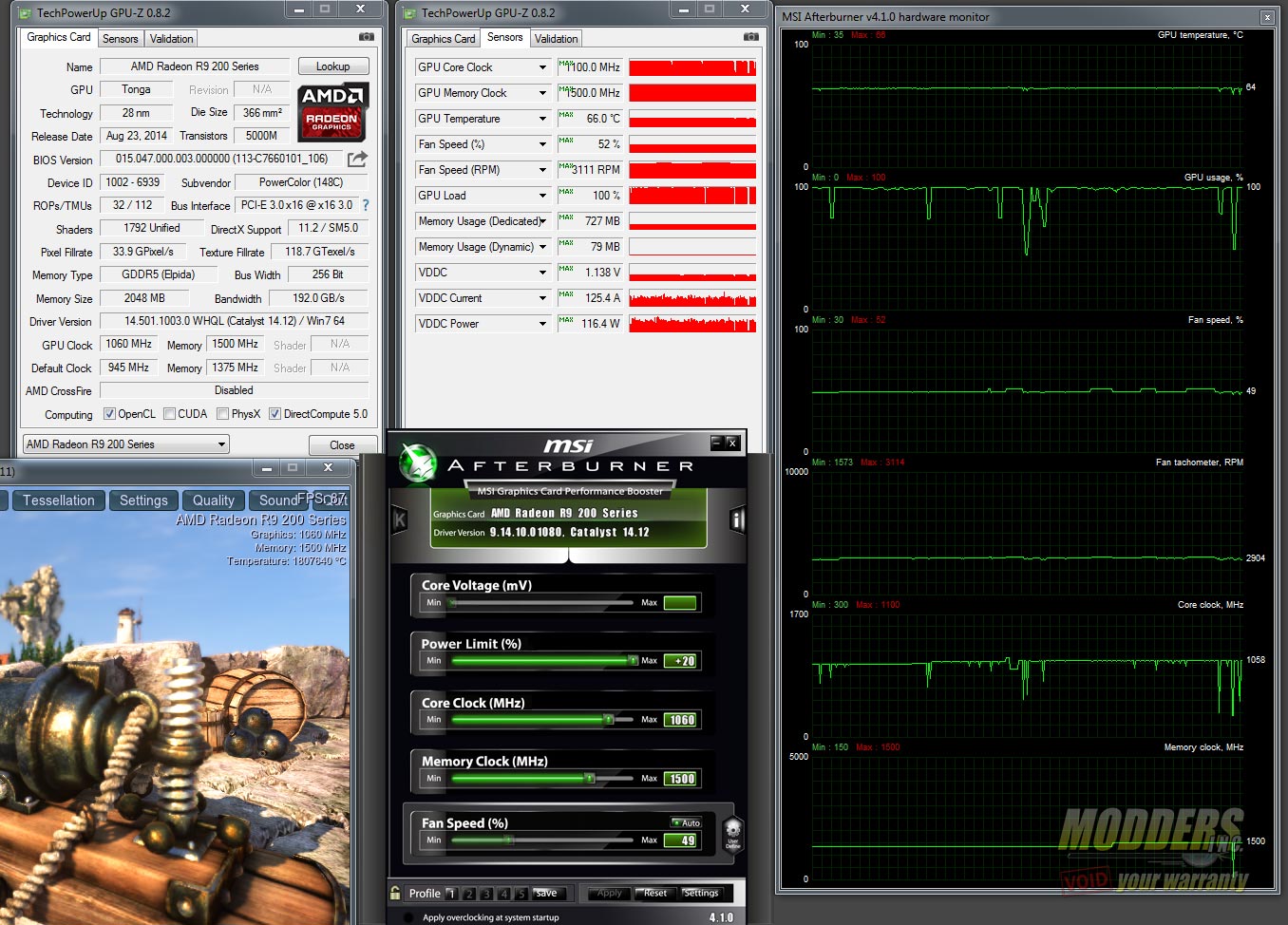Close the MSI Afterburner hardware monitor window
The width and height of the screenshot is (1288, 925).
click(1267, 17)
